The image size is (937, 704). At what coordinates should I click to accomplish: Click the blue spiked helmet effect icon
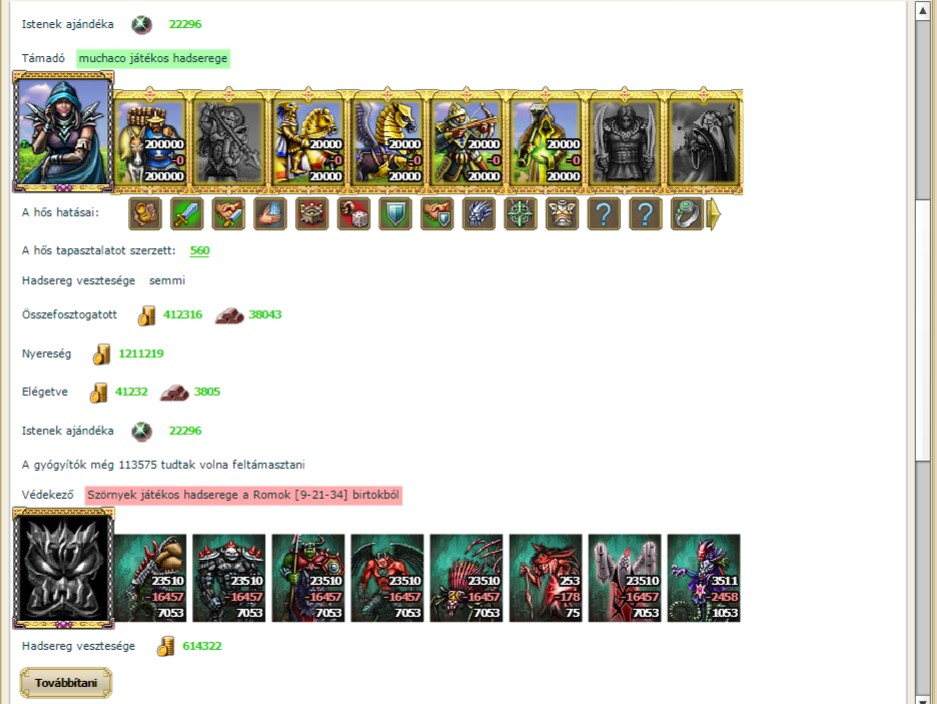click(479, 214)
